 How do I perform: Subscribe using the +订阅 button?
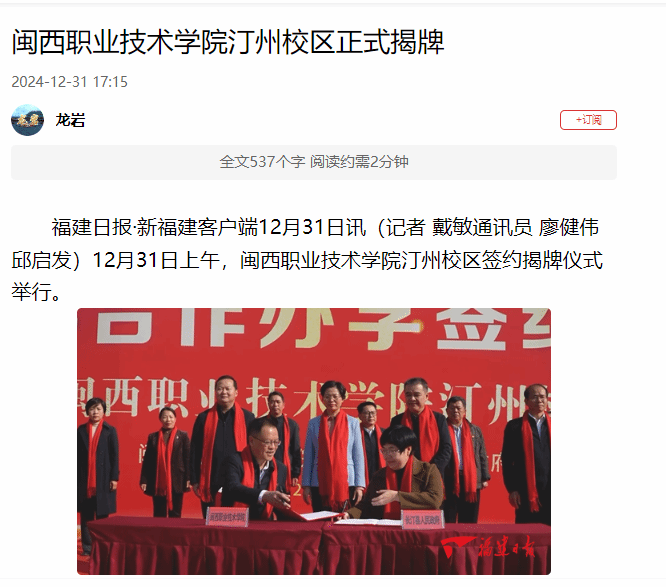(x=588, y=120)
